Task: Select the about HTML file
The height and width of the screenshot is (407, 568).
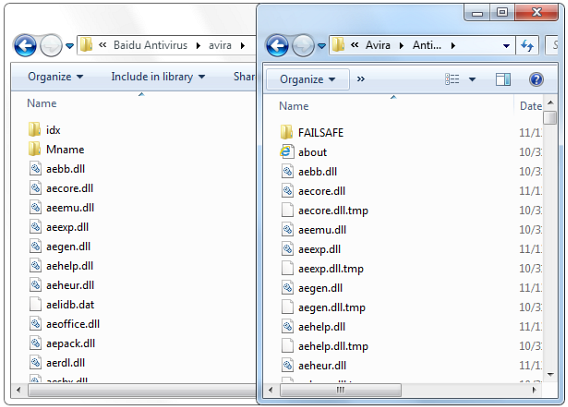Action: pos(304,152)
